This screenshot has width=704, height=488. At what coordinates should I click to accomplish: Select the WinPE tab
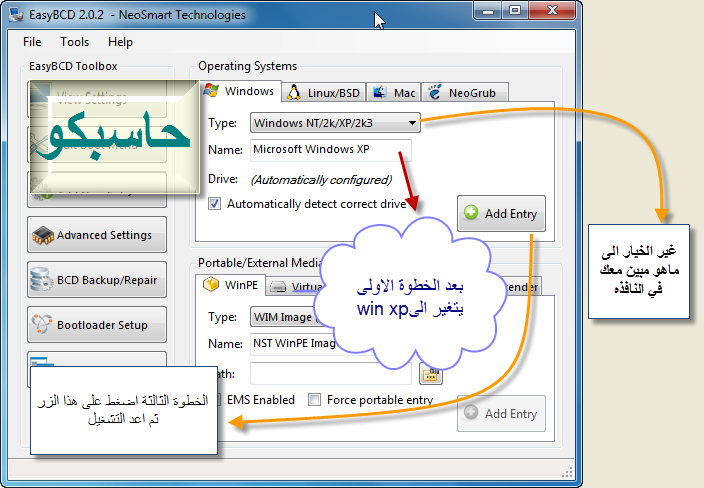pyautogui.click(x=231, y=285)
